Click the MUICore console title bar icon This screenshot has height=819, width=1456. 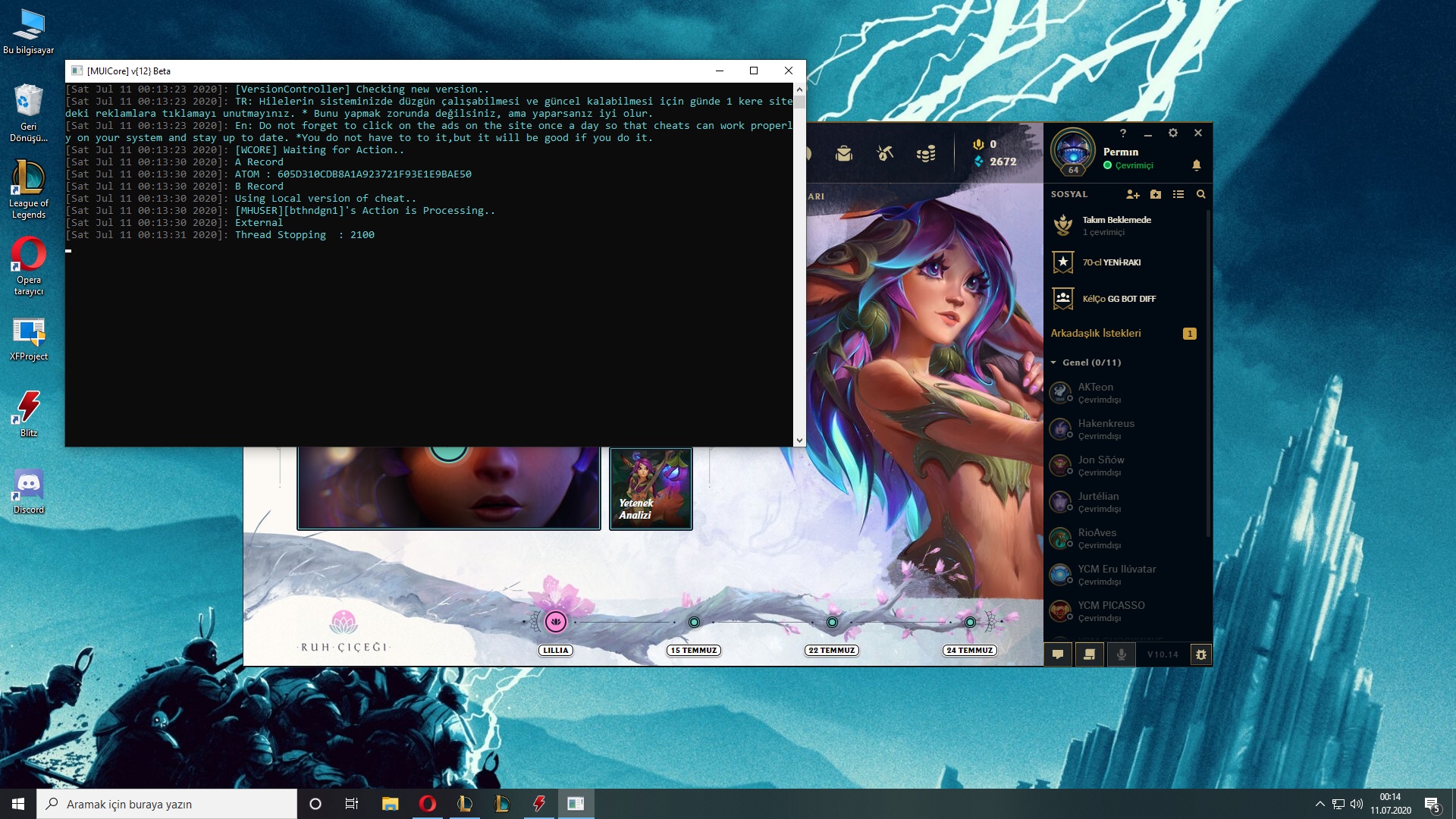(x=77, y=71)
